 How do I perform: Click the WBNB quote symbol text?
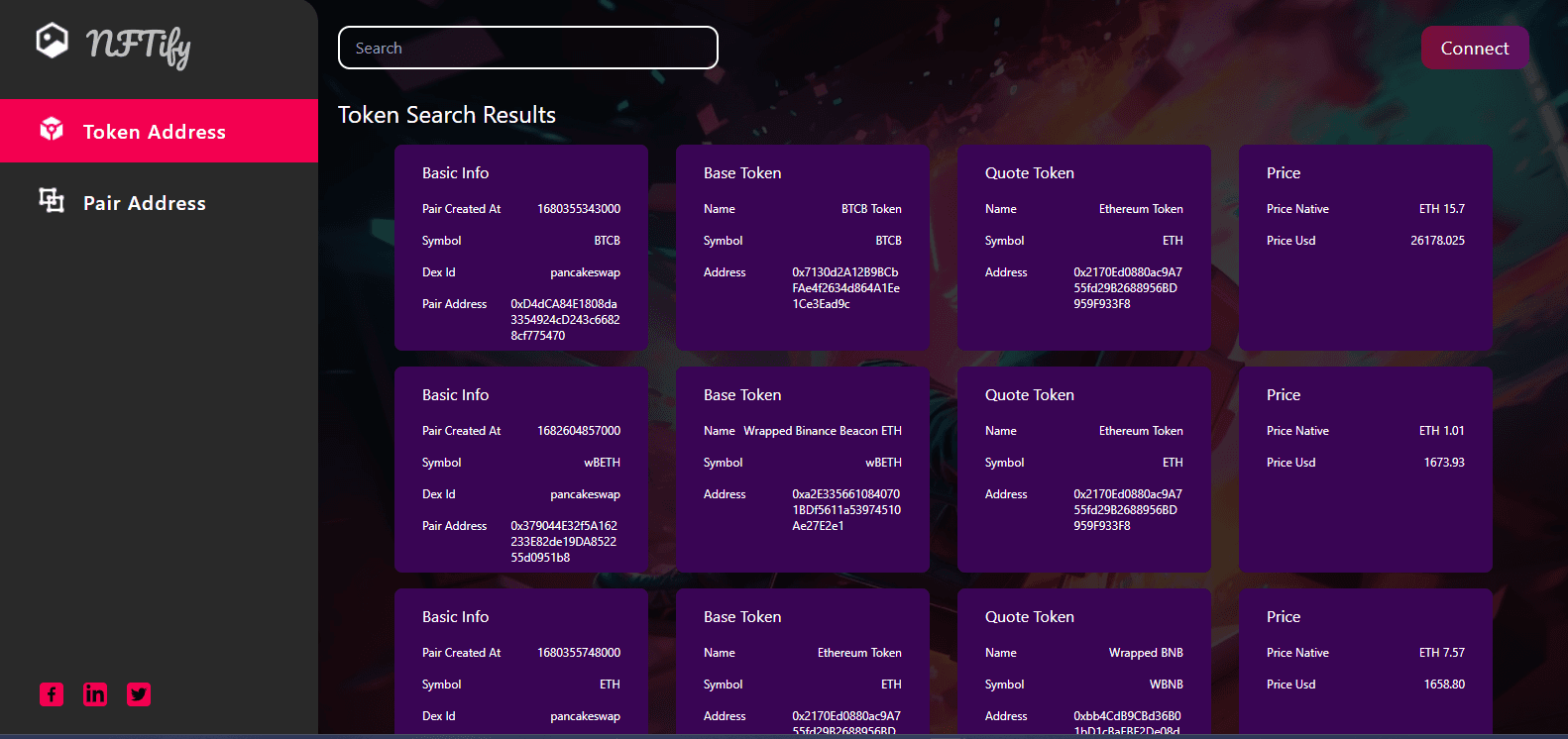(1167, 685)
